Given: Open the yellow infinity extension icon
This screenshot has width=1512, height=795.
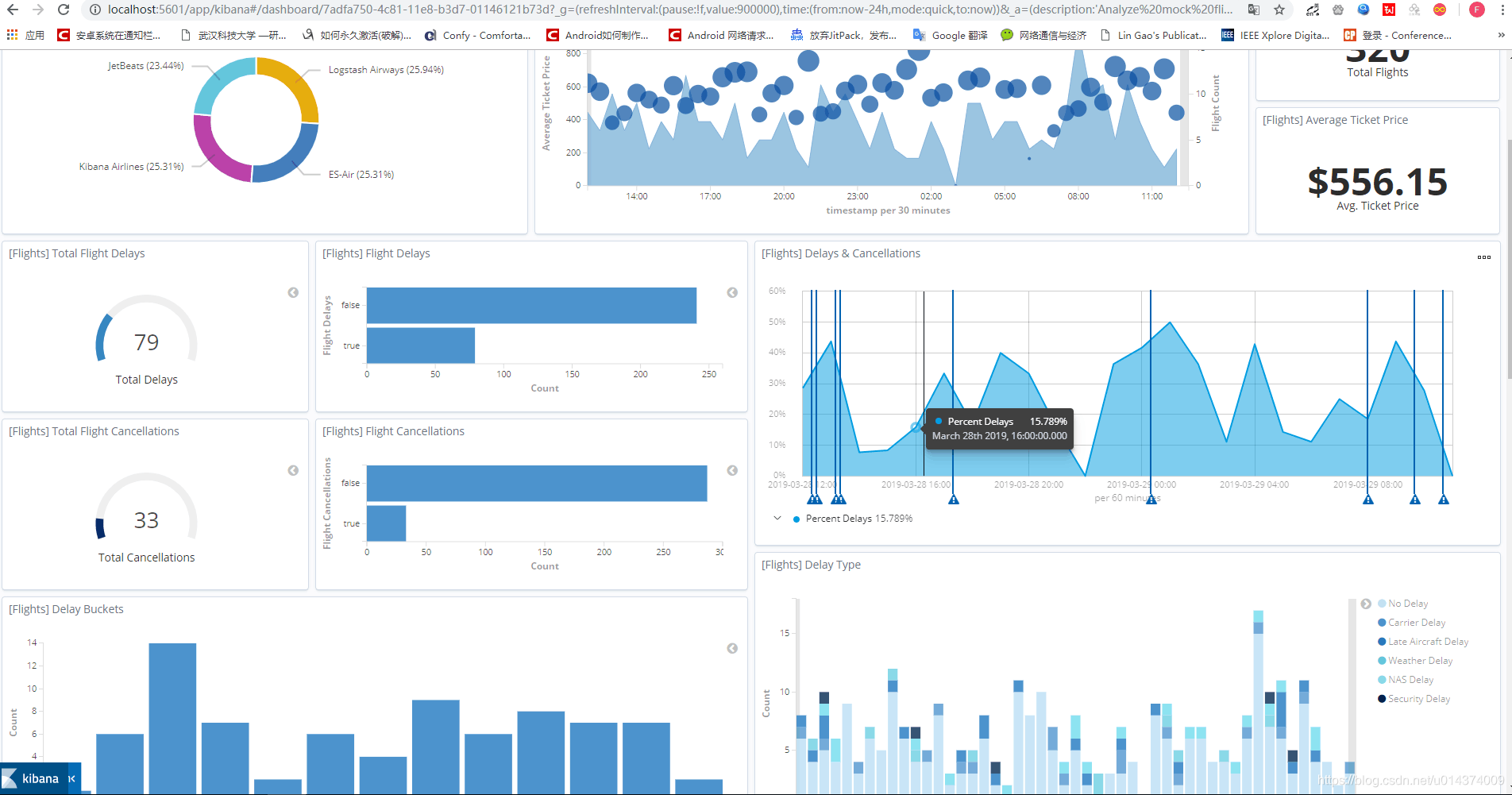Looking at the screenshot, I should (1440, 10).
